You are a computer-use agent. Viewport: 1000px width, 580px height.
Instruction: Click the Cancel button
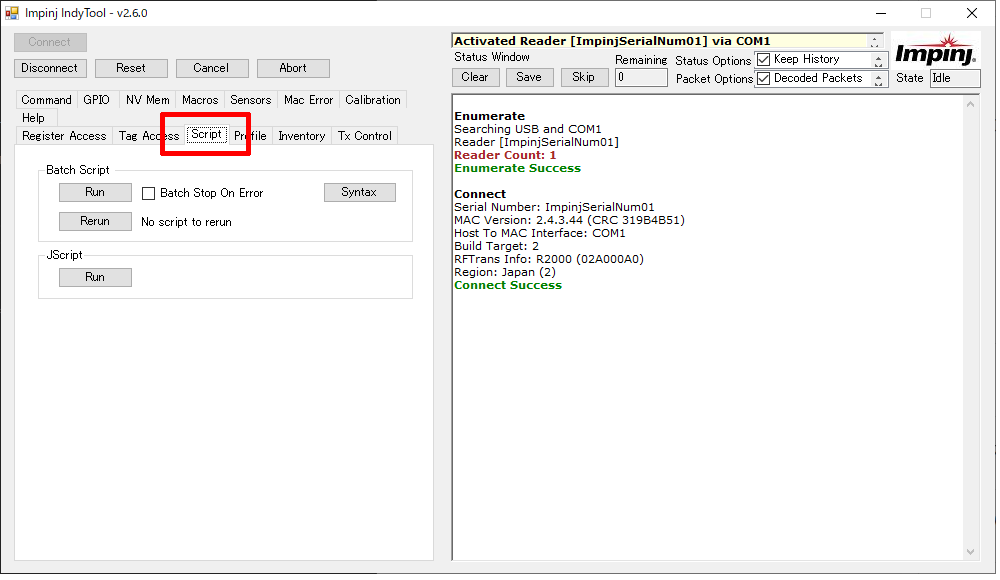tap(212, 68)
